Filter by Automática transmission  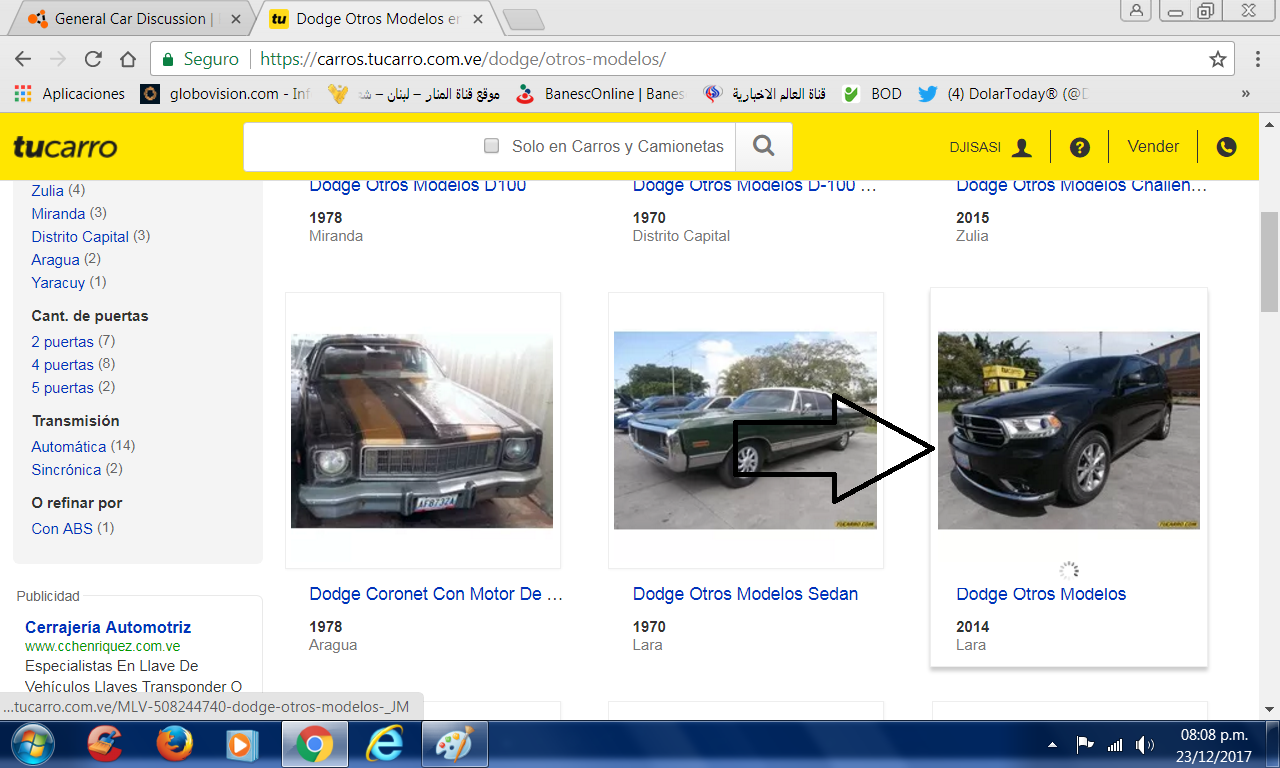coord(68,446)
